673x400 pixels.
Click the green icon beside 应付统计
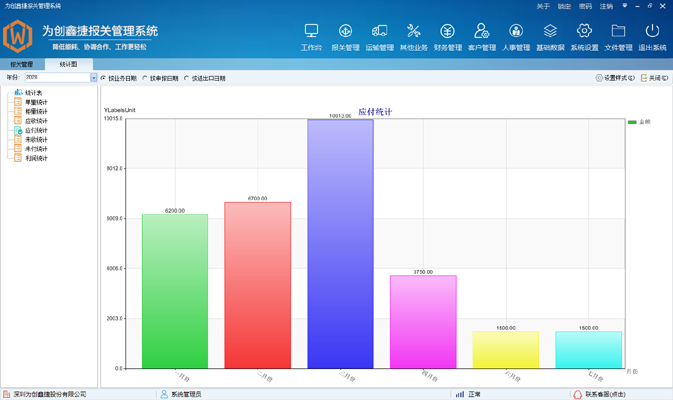(18, 130)
